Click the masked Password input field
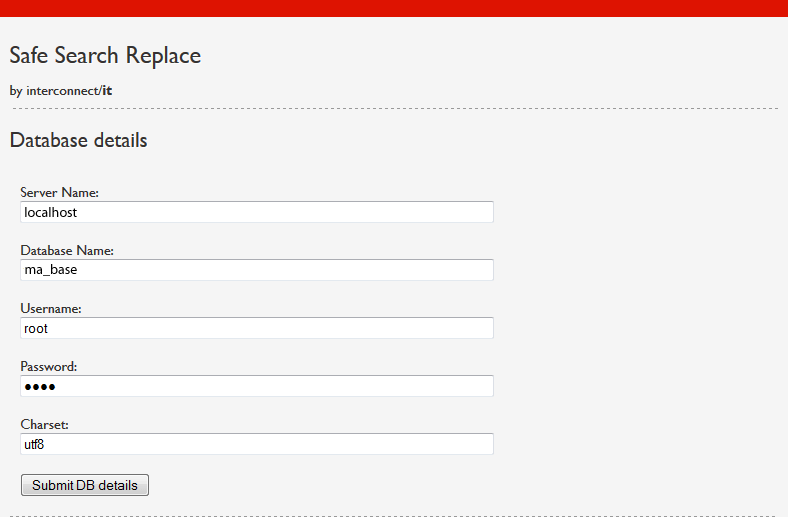Image resolution: width=788 pixels, height=517 pixels. pos(257,386)
